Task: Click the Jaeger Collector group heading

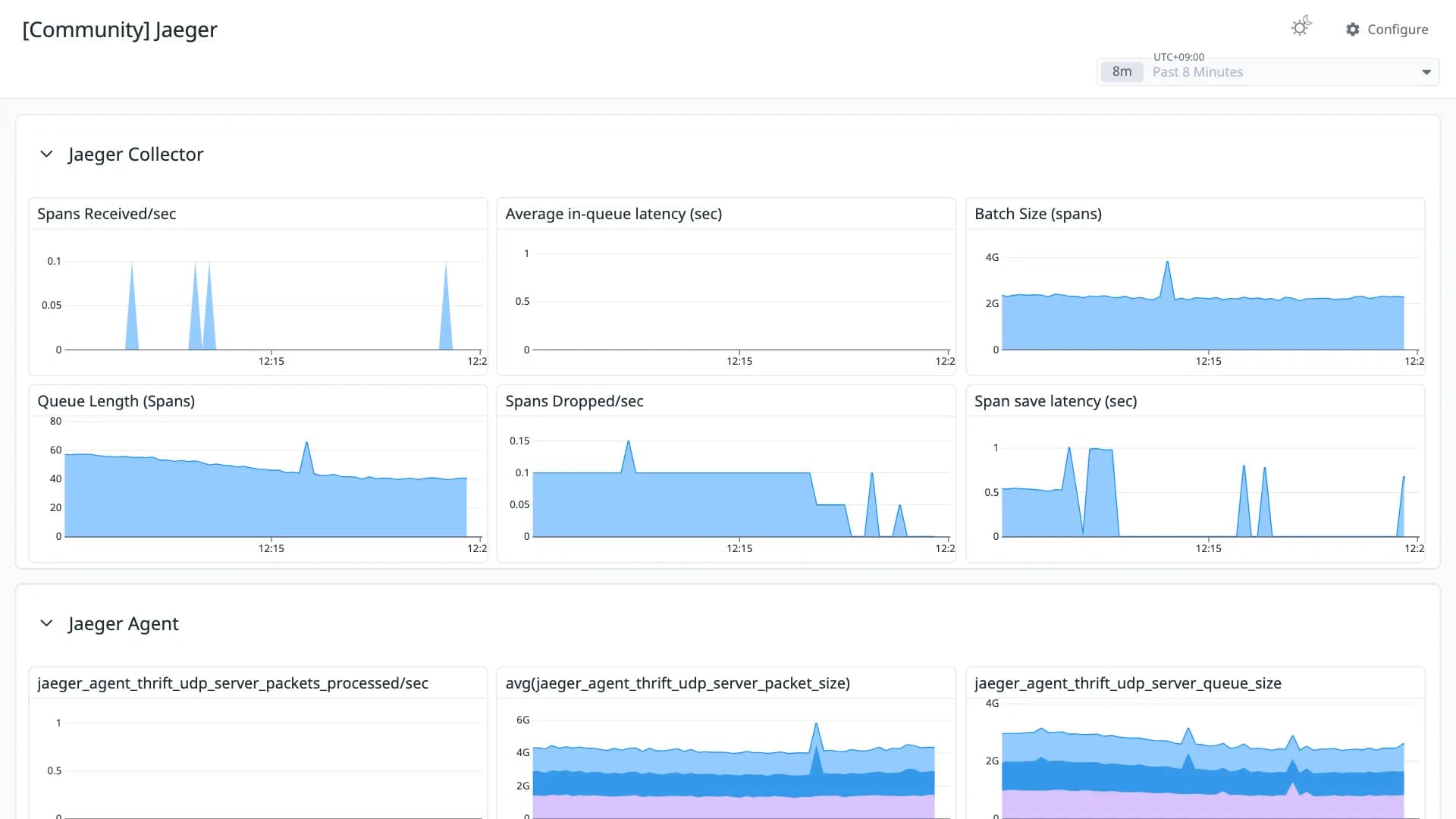Action: (136, 154)
